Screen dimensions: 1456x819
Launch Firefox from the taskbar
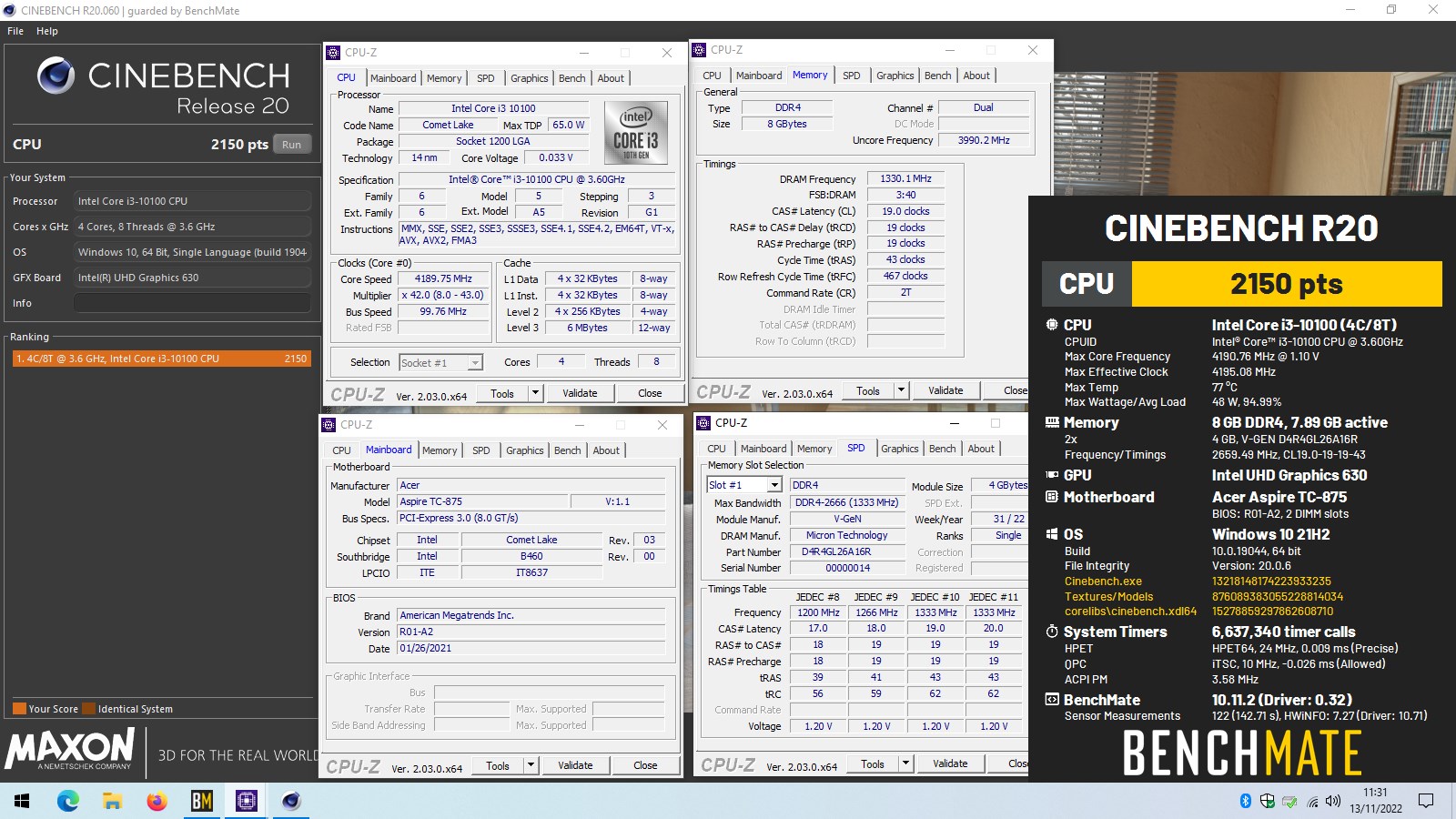[157, 801]
